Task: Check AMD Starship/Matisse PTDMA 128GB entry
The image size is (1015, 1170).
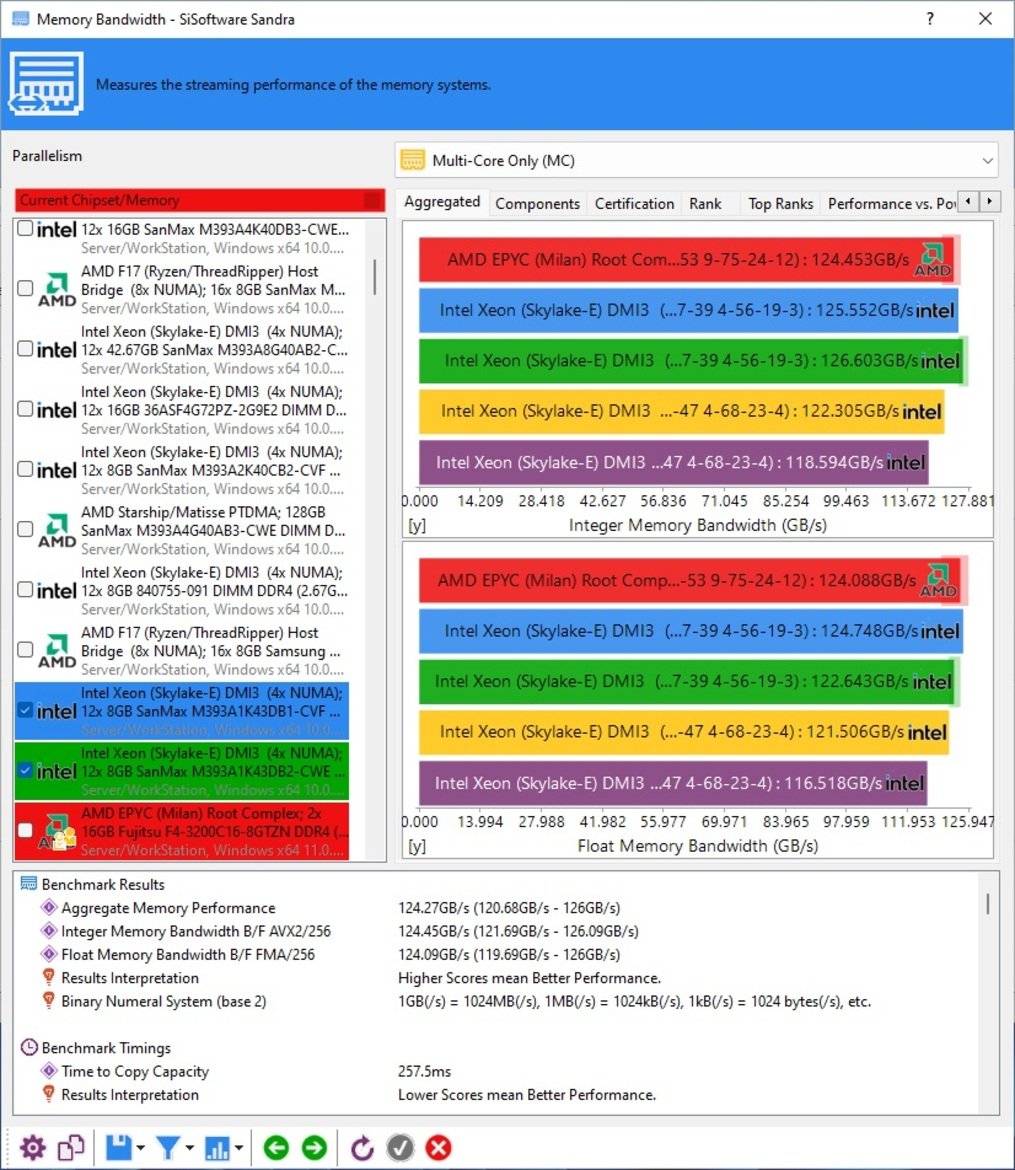Action: pyautogui.click(x=25, y=529)
